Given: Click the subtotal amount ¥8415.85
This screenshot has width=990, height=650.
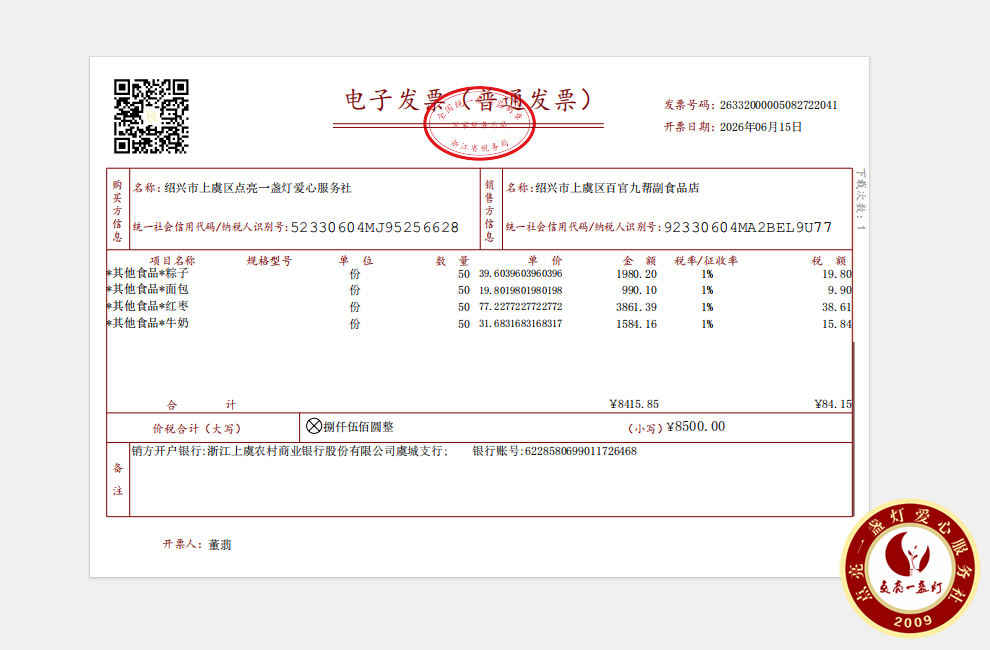Looking at the screenshot, I should coord(634,404).
